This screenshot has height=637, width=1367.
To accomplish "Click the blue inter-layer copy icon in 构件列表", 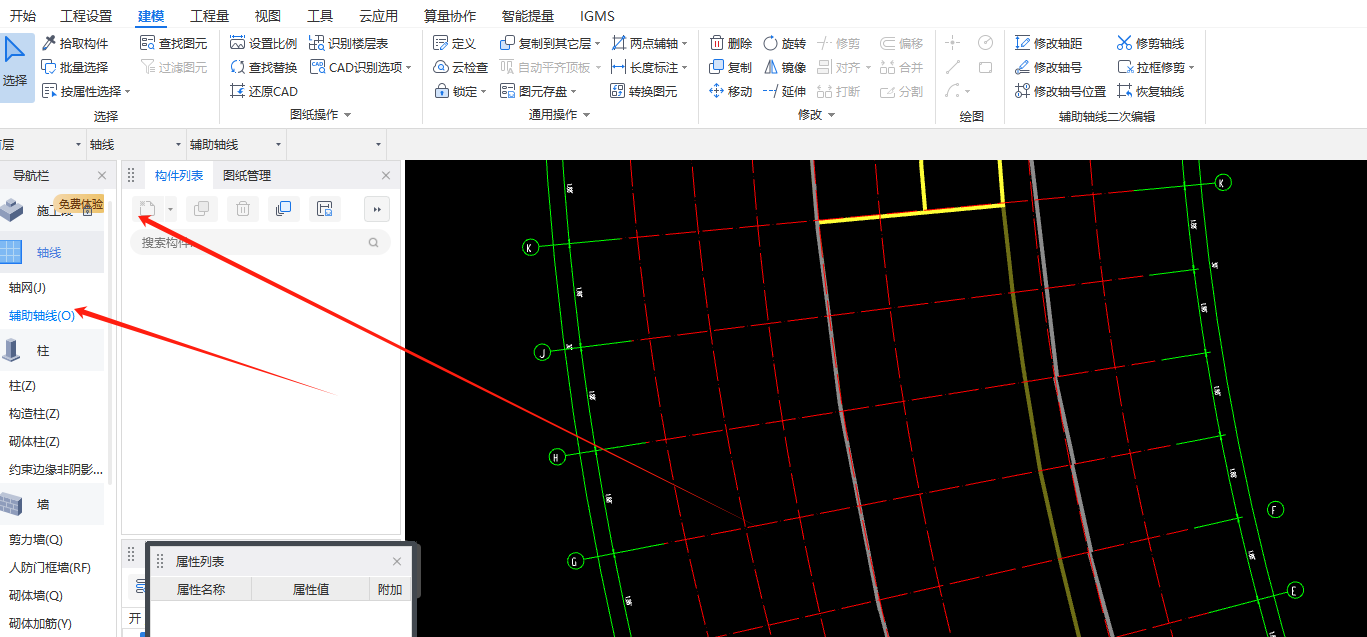I will (283, 209).
